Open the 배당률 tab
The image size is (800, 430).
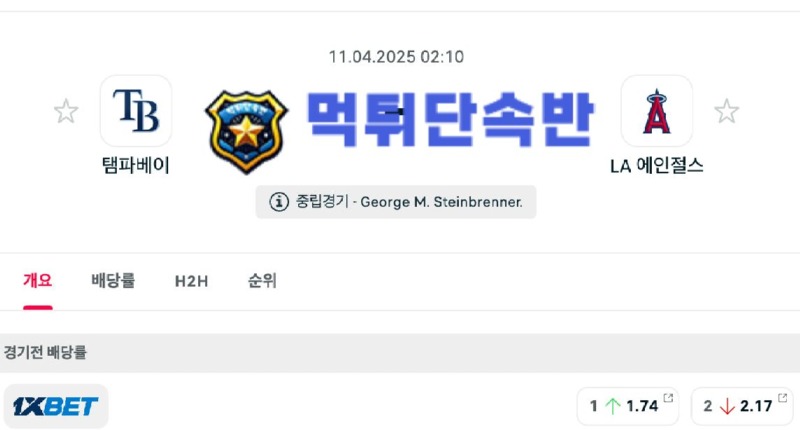coord(113,281)
